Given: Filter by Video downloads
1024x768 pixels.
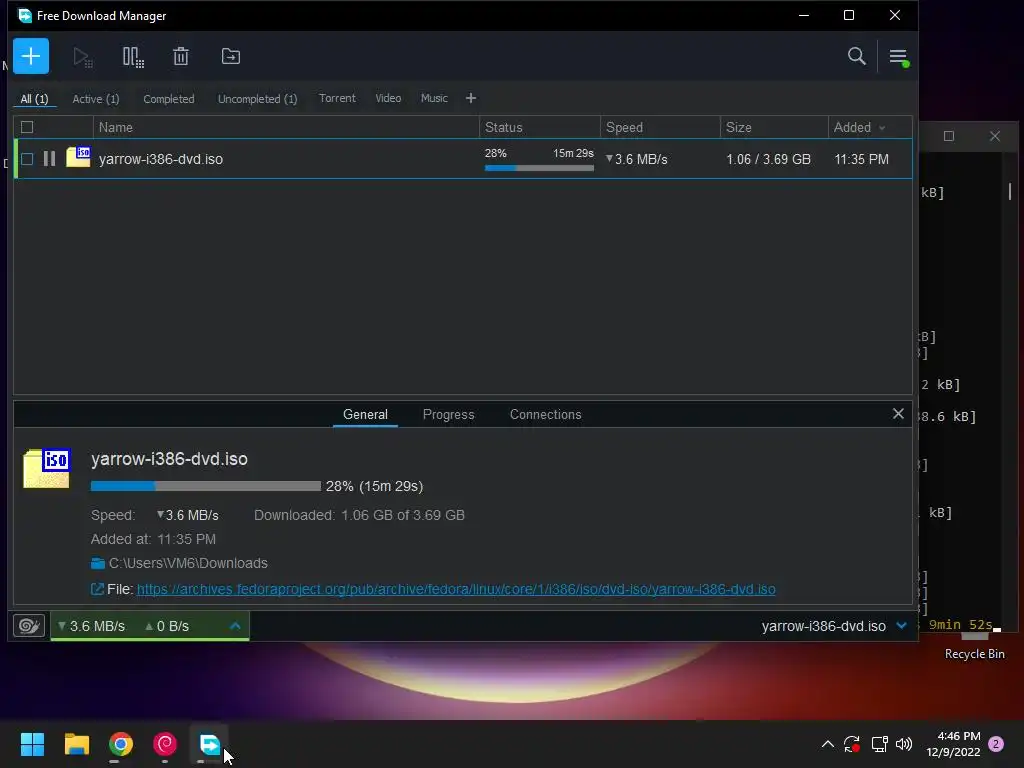Looking at the screenshot, I should (x=388, y=98).
